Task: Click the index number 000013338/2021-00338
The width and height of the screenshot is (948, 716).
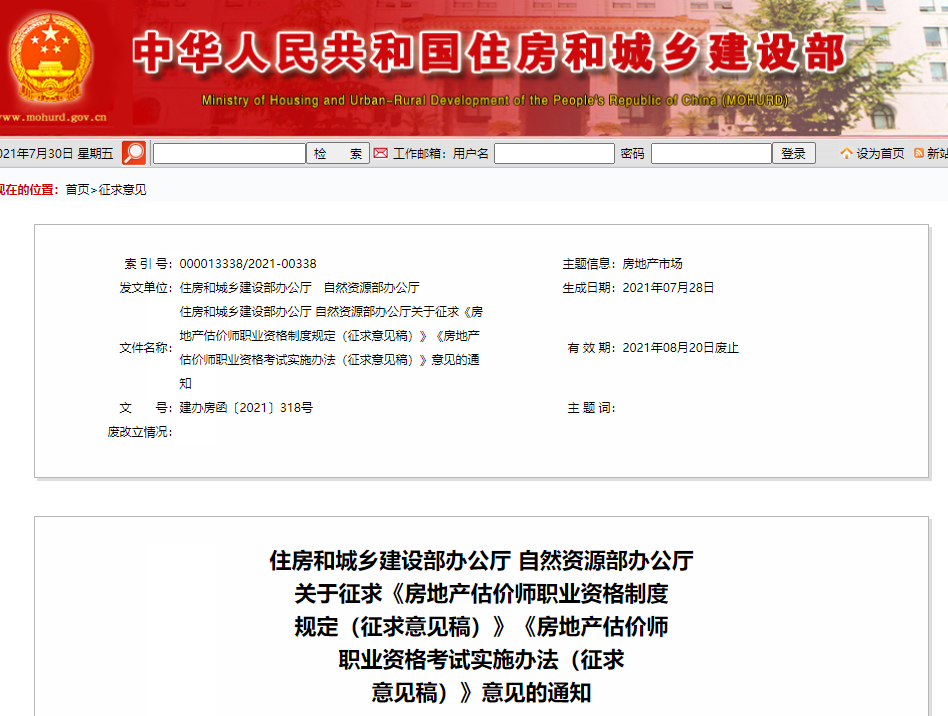Action: click(248, 264)
